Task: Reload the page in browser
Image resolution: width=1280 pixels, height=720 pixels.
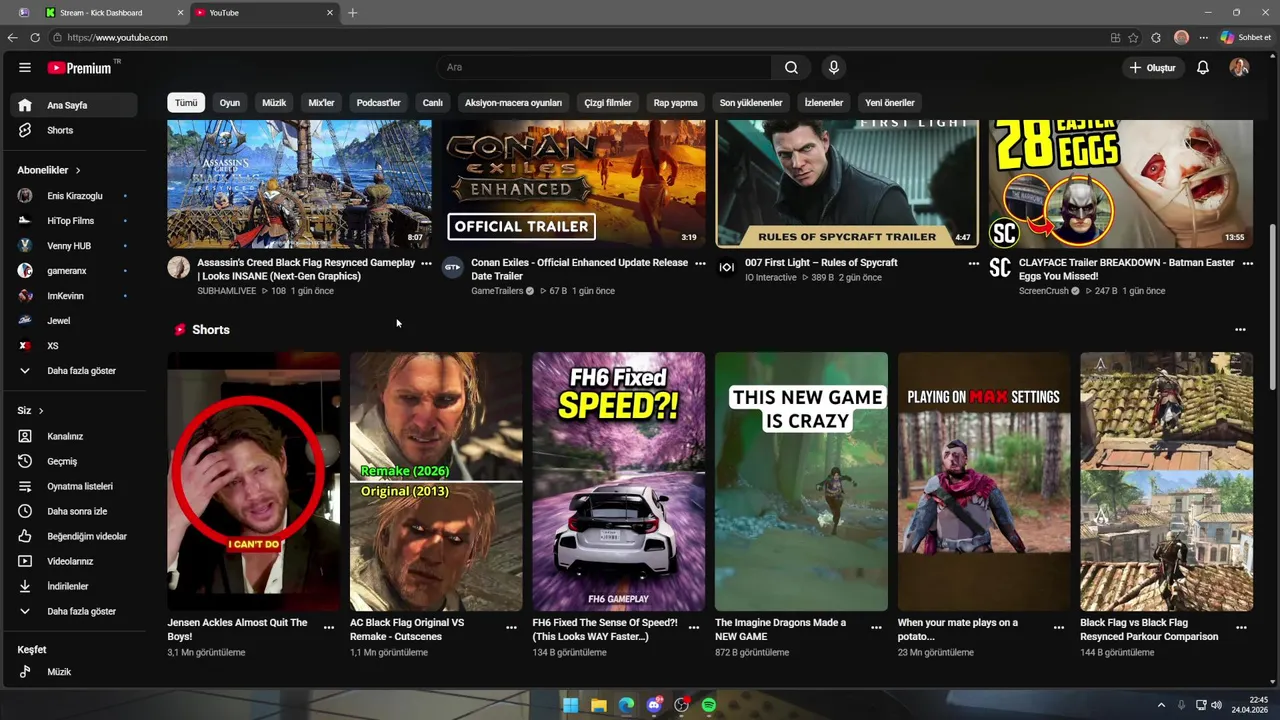Action: click(x=35, y=37)
